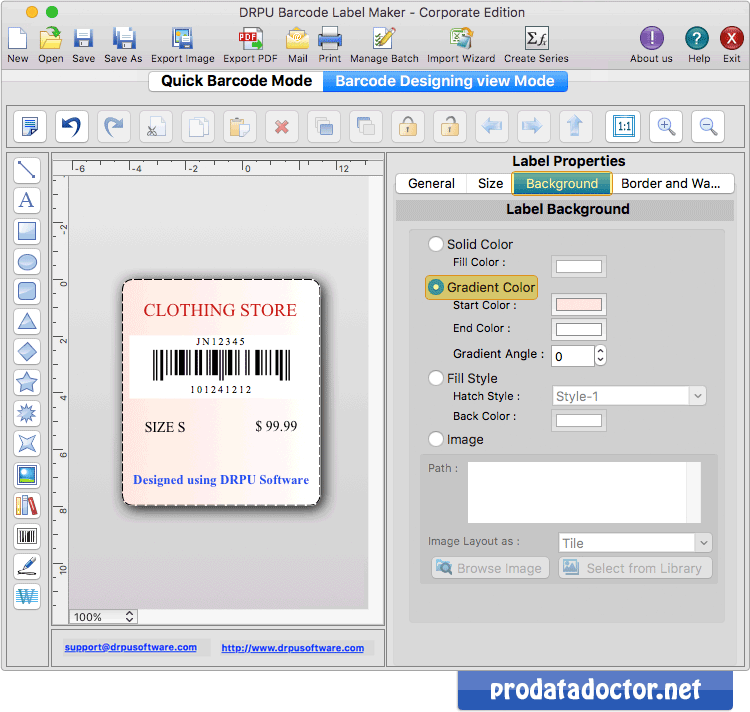The width and height of the screenshot is (750, 712).
Task: Select the Picture insert tool
Action: pyautogui.click(x=27, y=475)
